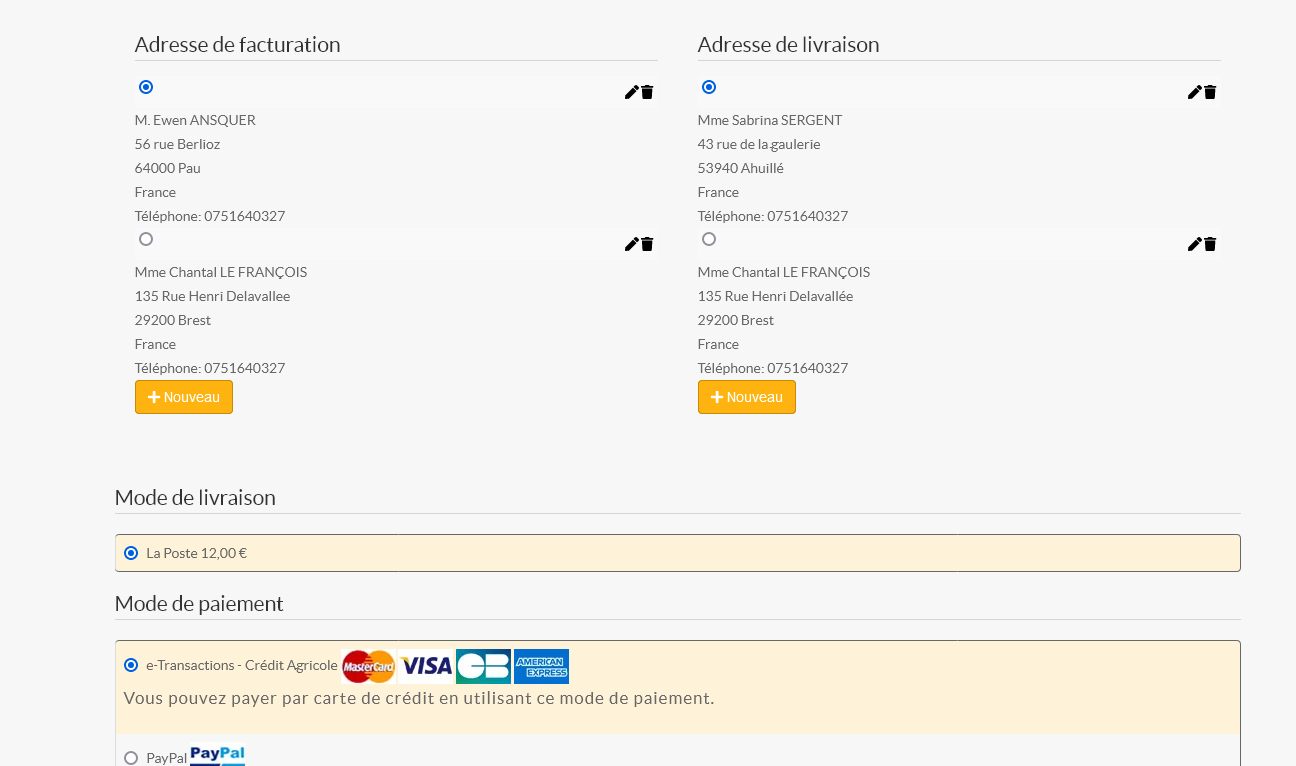
Task: Edit Chantal LE FRANÇOIS billing address
Action: point(631,244)
